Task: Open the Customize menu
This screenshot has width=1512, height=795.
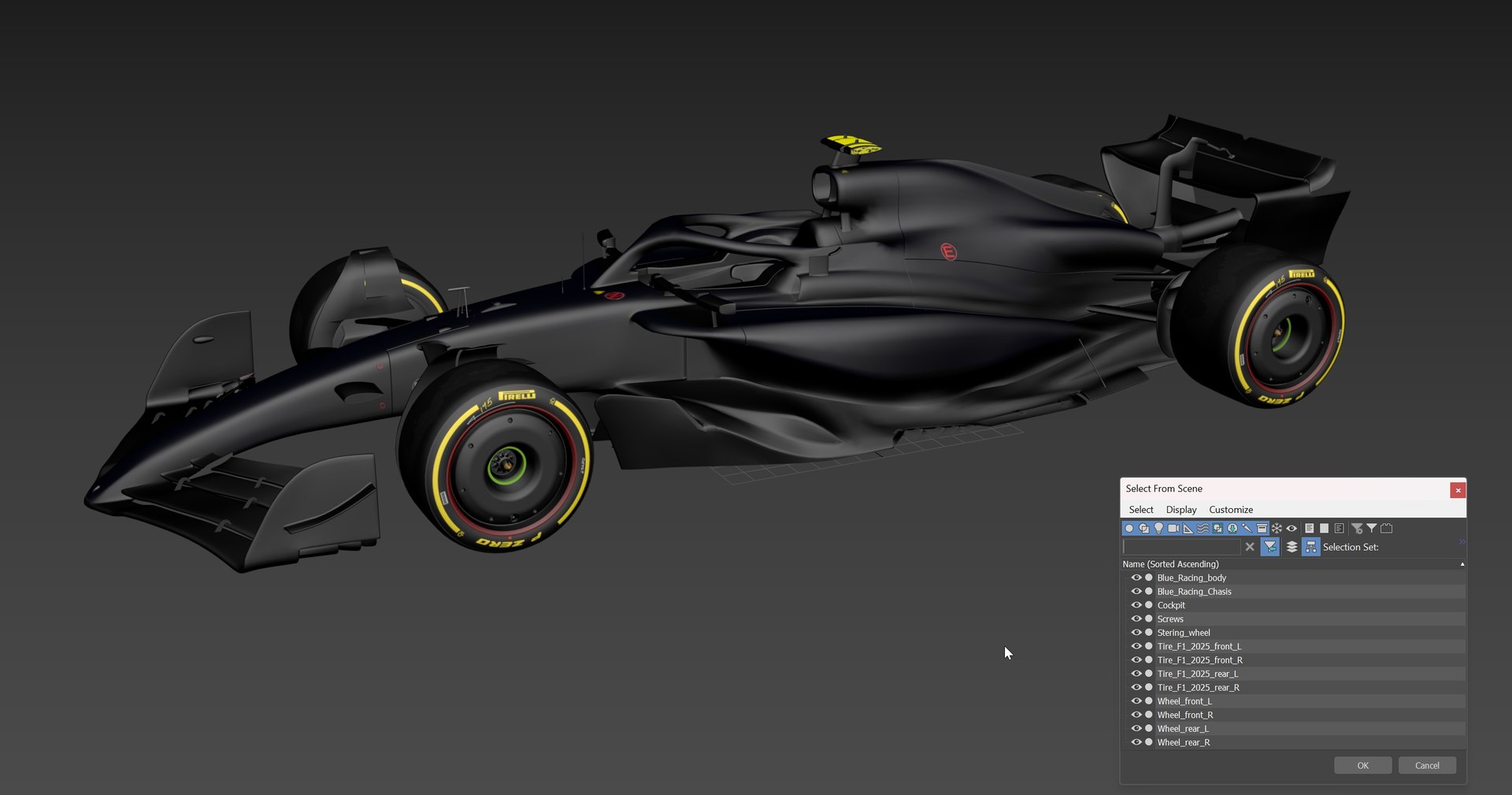Action: tap(1231, 510)
